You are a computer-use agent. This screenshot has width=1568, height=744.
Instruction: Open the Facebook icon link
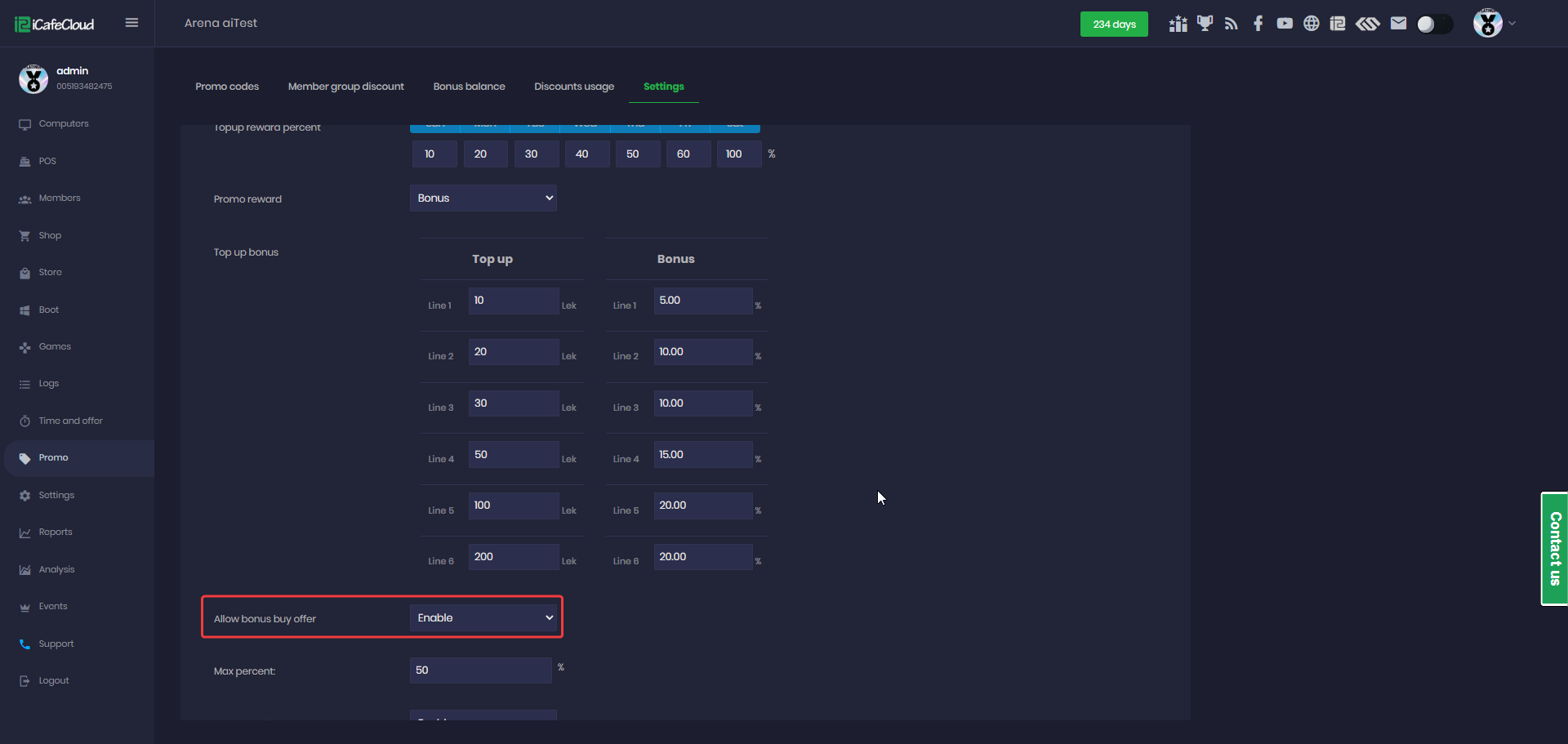[x=1258, y=24]
